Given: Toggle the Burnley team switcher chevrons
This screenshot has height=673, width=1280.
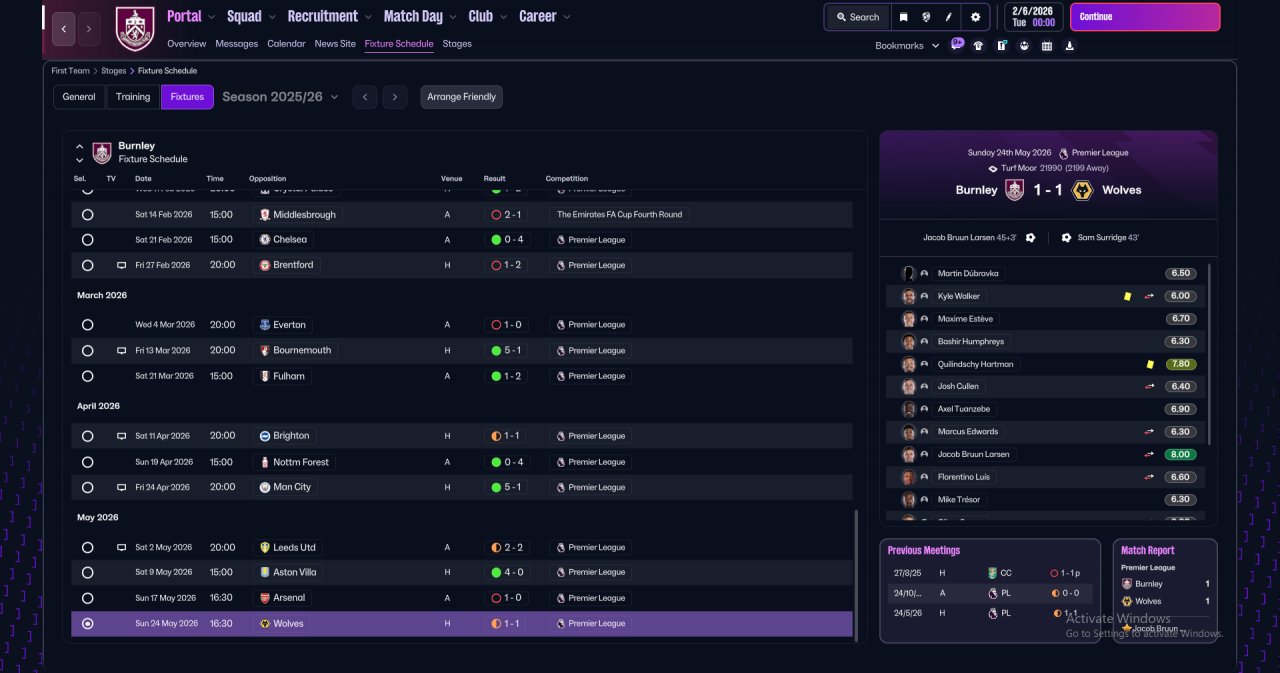Looking at the screenshot, I should click(80, 153).
